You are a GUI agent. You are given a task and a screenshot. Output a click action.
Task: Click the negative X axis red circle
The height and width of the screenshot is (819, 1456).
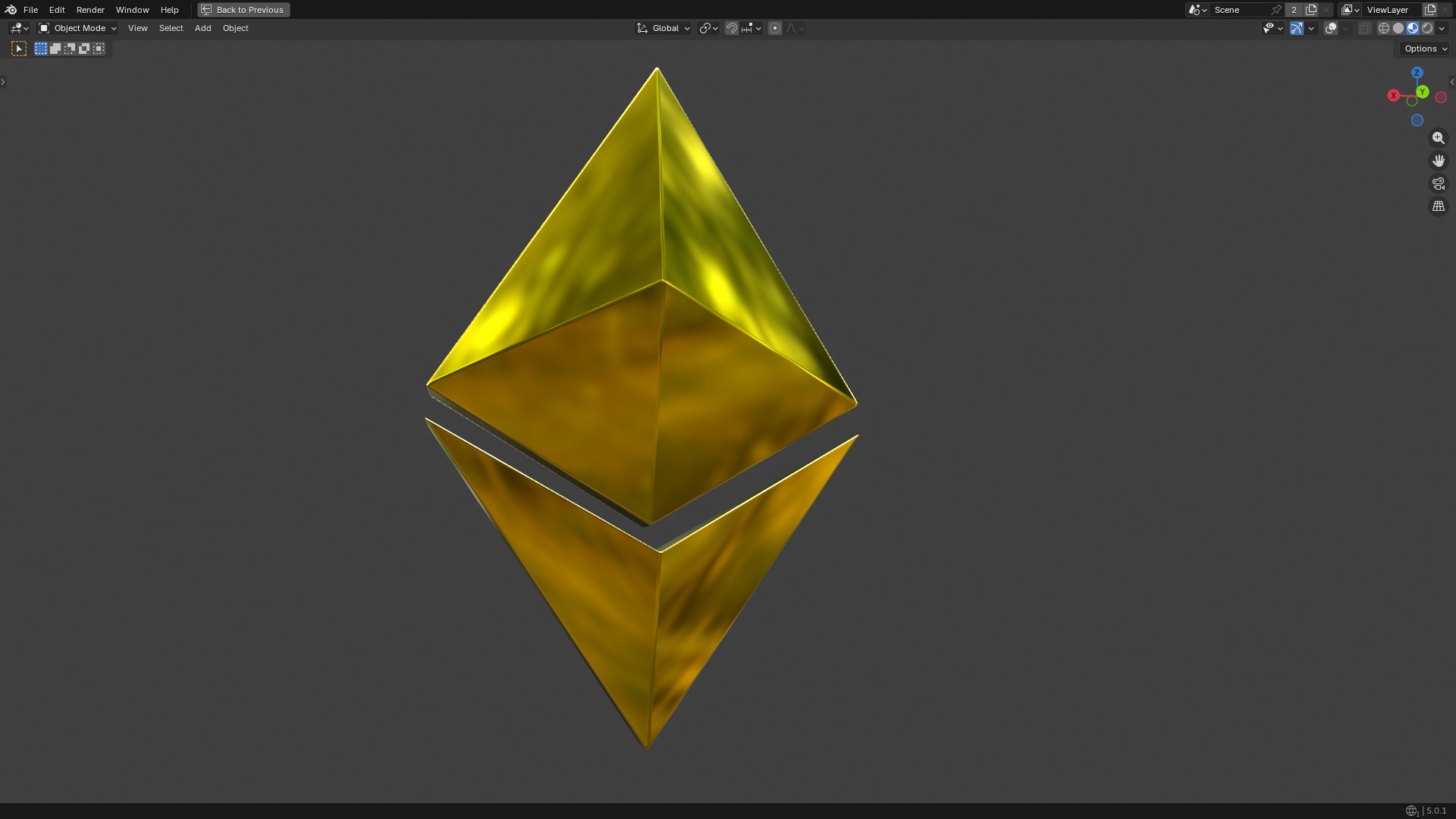(1441, 97)
